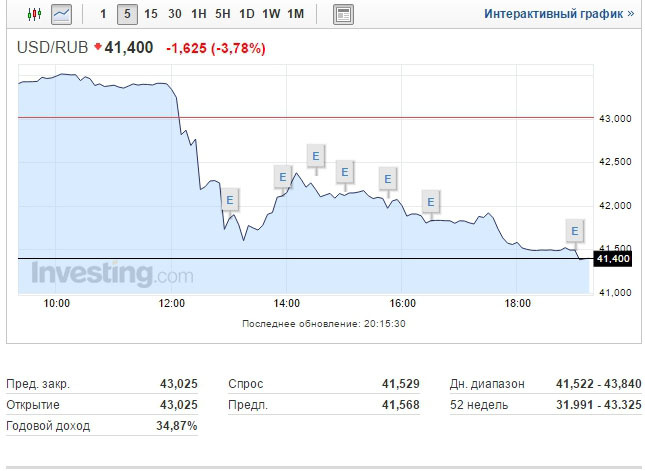Click the red down-arrow indicator beside USD/RUB

[x=97, y=46]
